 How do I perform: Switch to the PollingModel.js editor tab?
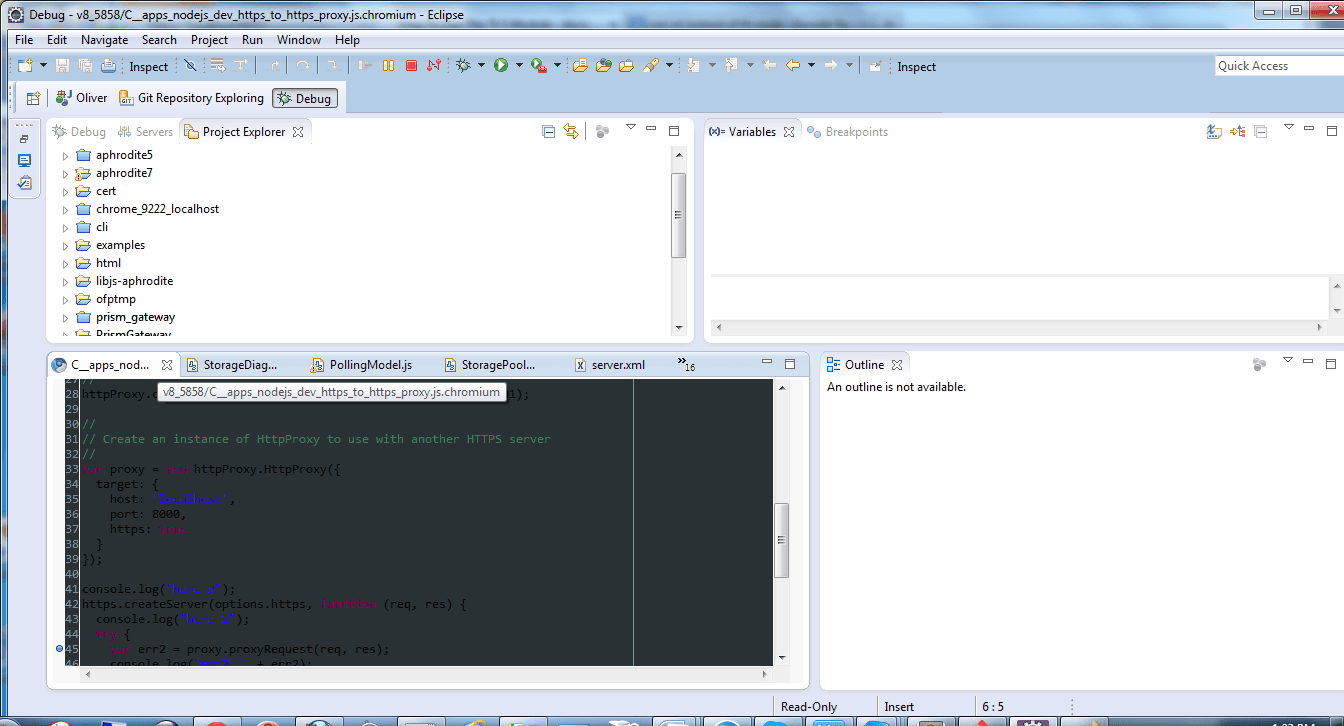pyautogui.click(x=370, y=365)
